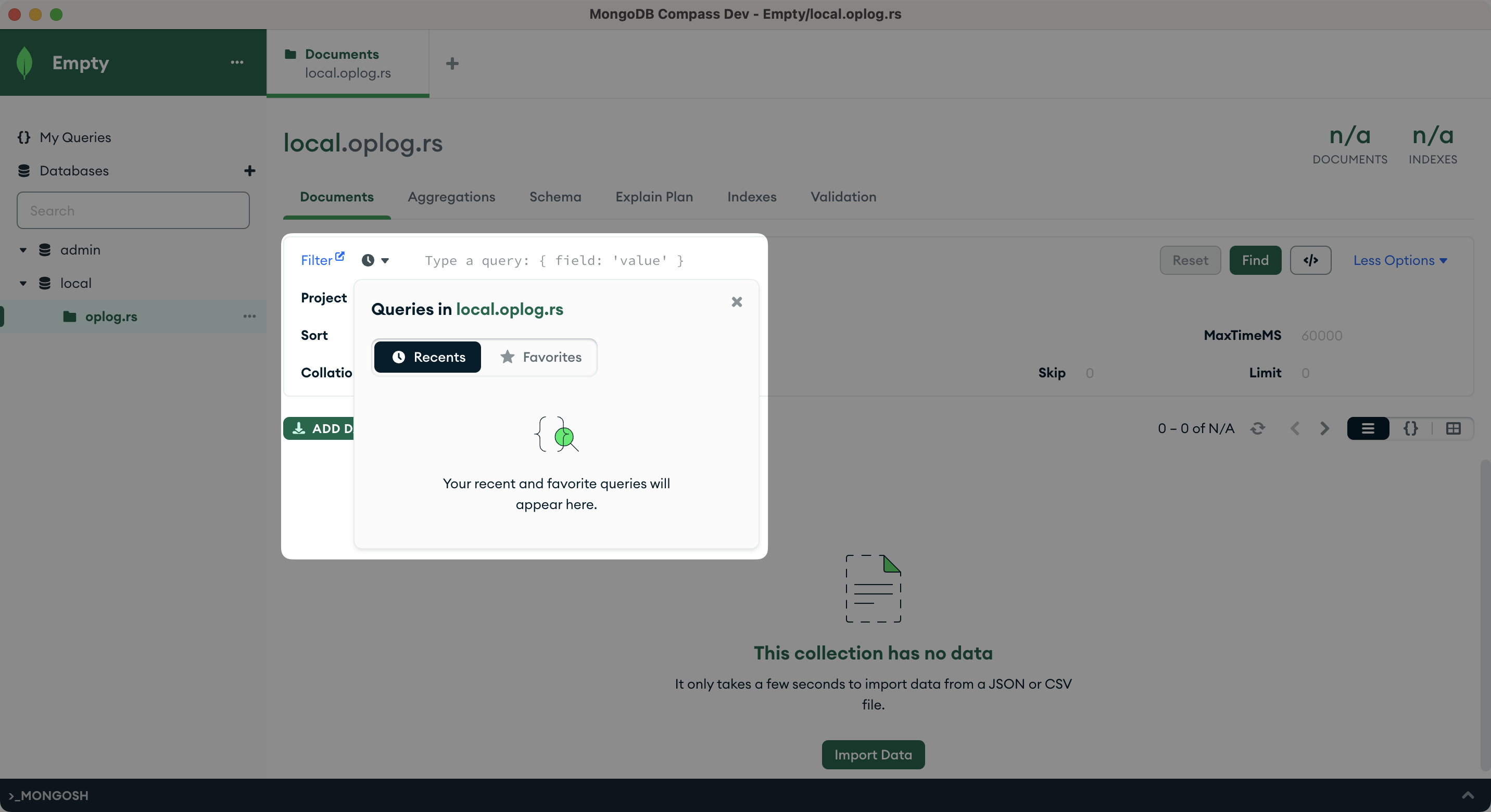Open oplog.rs collection options ellipsis
1491x812 pixels.
click(x=249, y=316)
